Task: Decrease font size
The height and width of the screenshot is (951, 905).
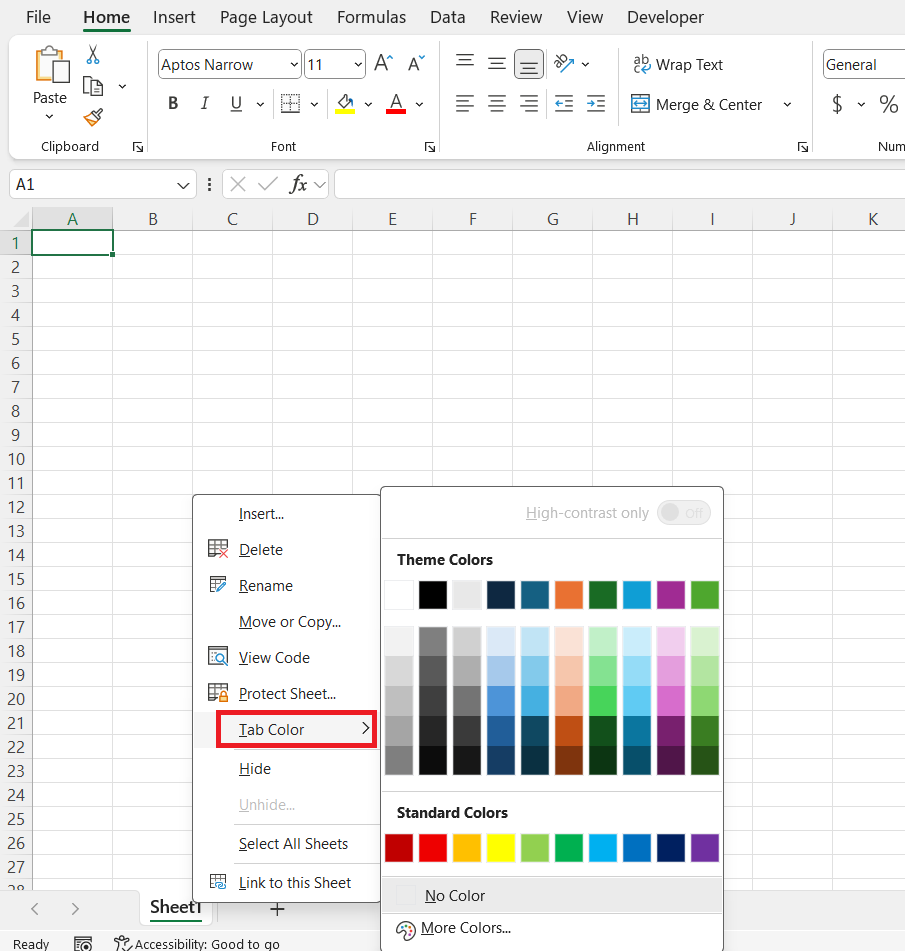Action: click(416, 63)
